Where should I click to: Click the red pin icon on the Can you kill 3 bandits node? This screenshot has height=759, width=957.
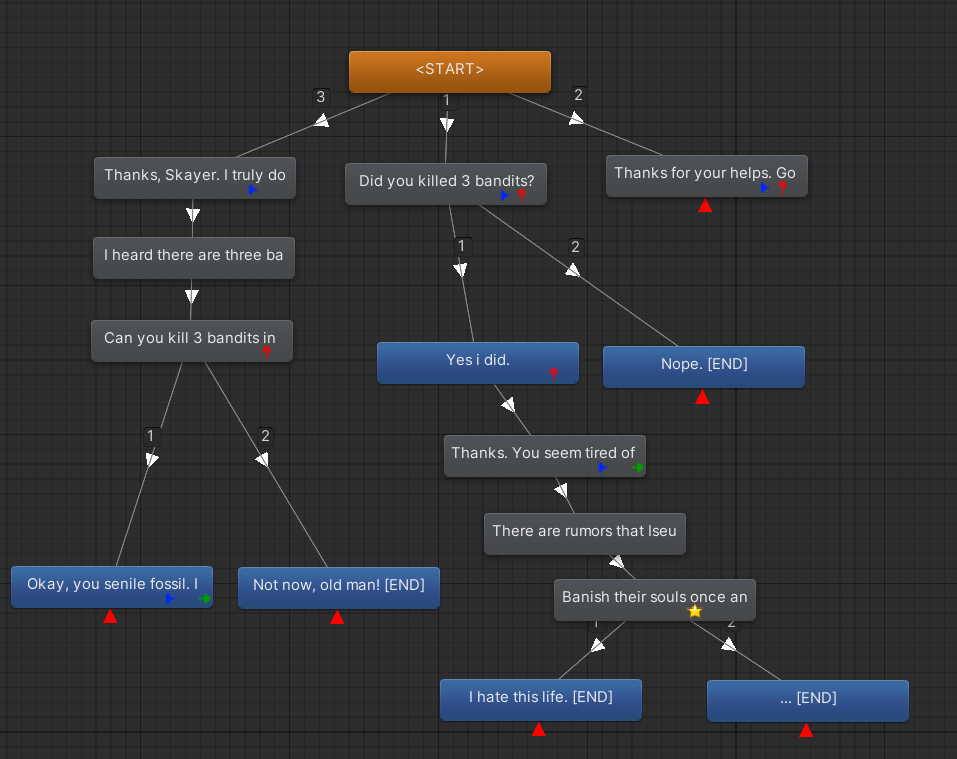click(267, 353)
